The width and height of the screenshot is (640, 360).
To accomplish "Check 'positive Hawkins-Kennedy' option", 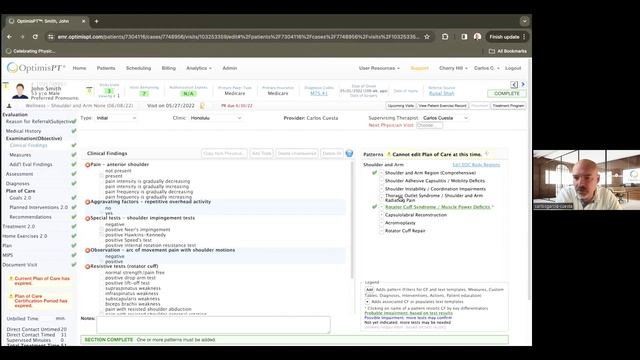I will (102, 235).
